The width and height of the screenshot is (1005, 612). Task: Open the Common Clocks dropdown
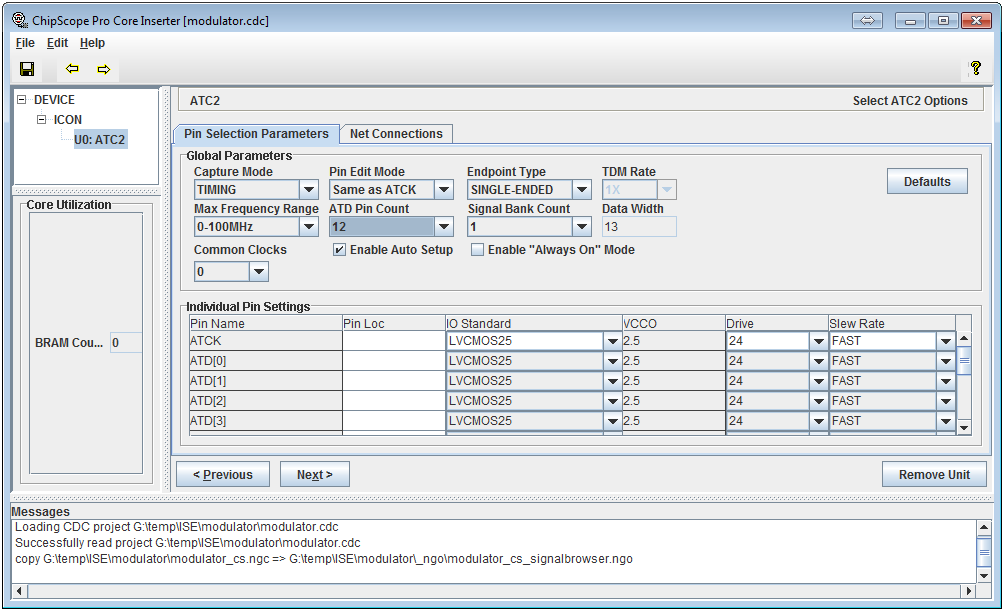(x=258, y=272)
